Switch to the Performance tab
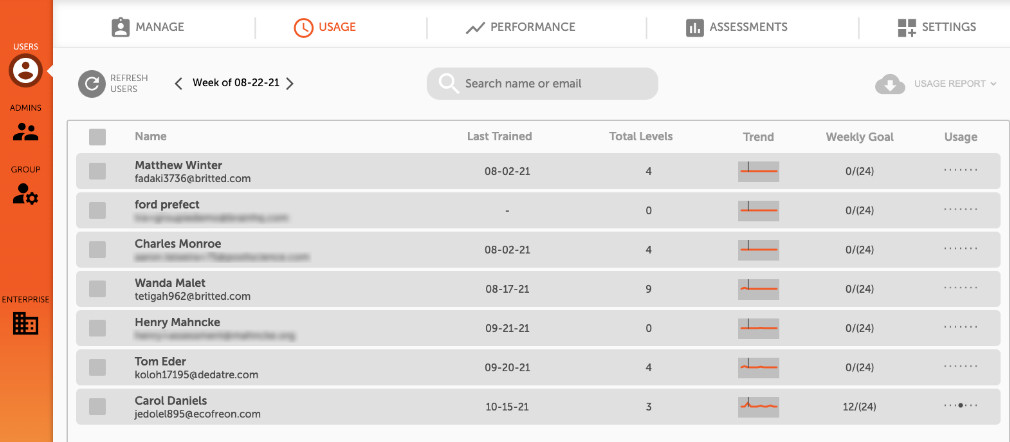The height and width of the screenshot is (442, 1010). tap(520, 27)
